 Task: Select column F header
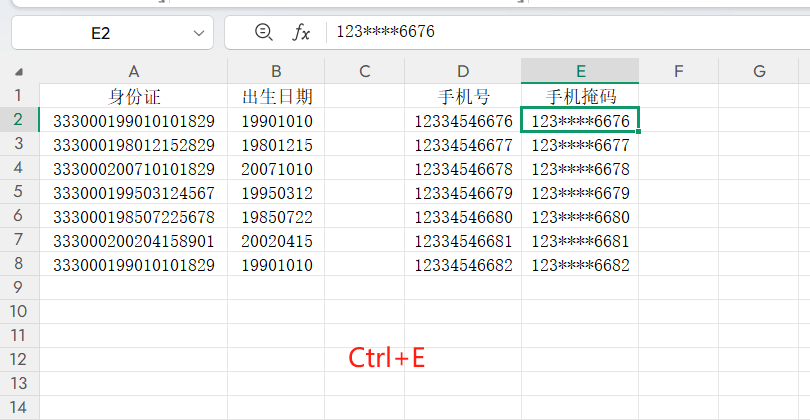678,71
